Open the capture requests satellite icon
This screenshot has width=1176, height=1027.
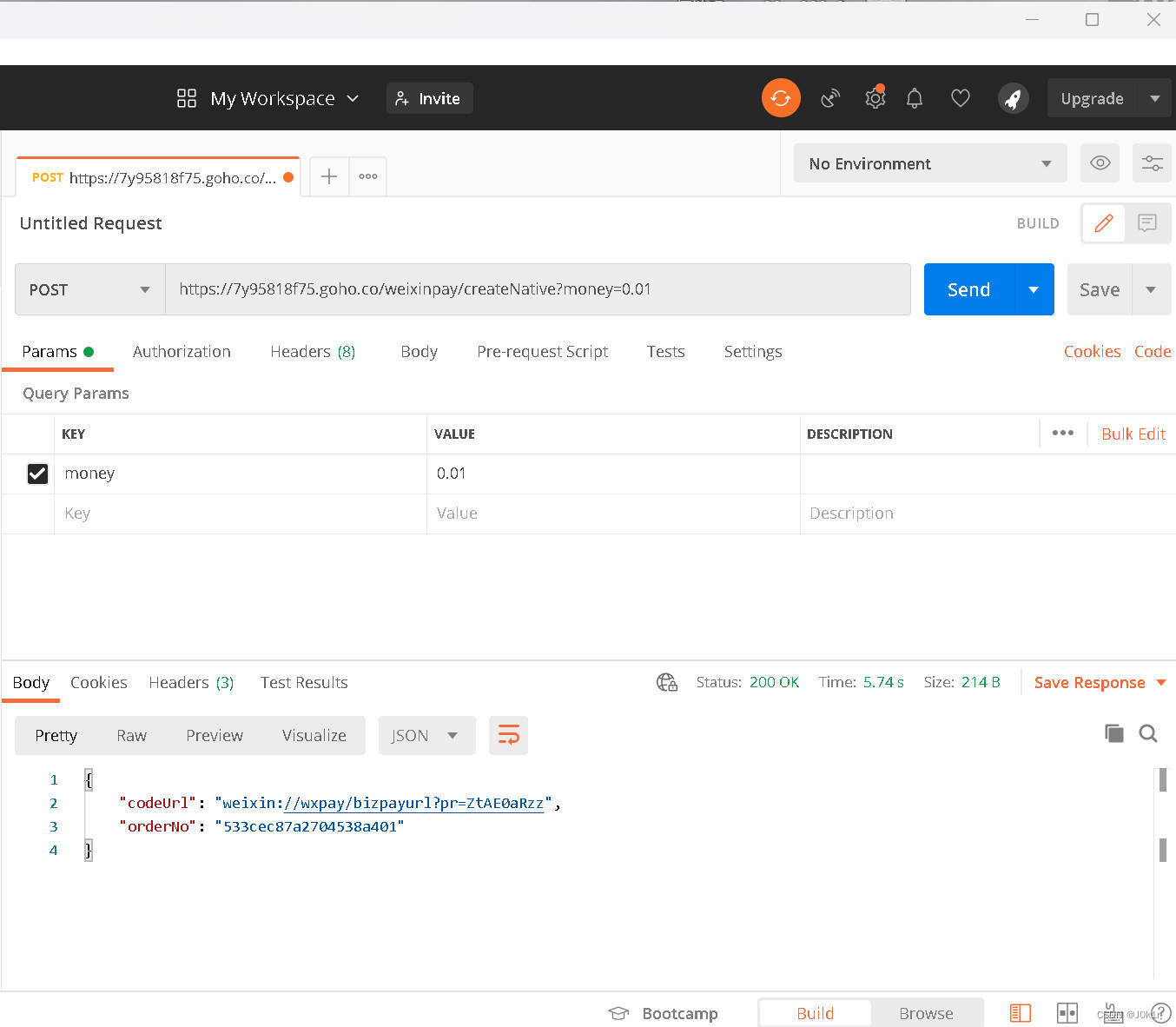click(x=830, y=98)
